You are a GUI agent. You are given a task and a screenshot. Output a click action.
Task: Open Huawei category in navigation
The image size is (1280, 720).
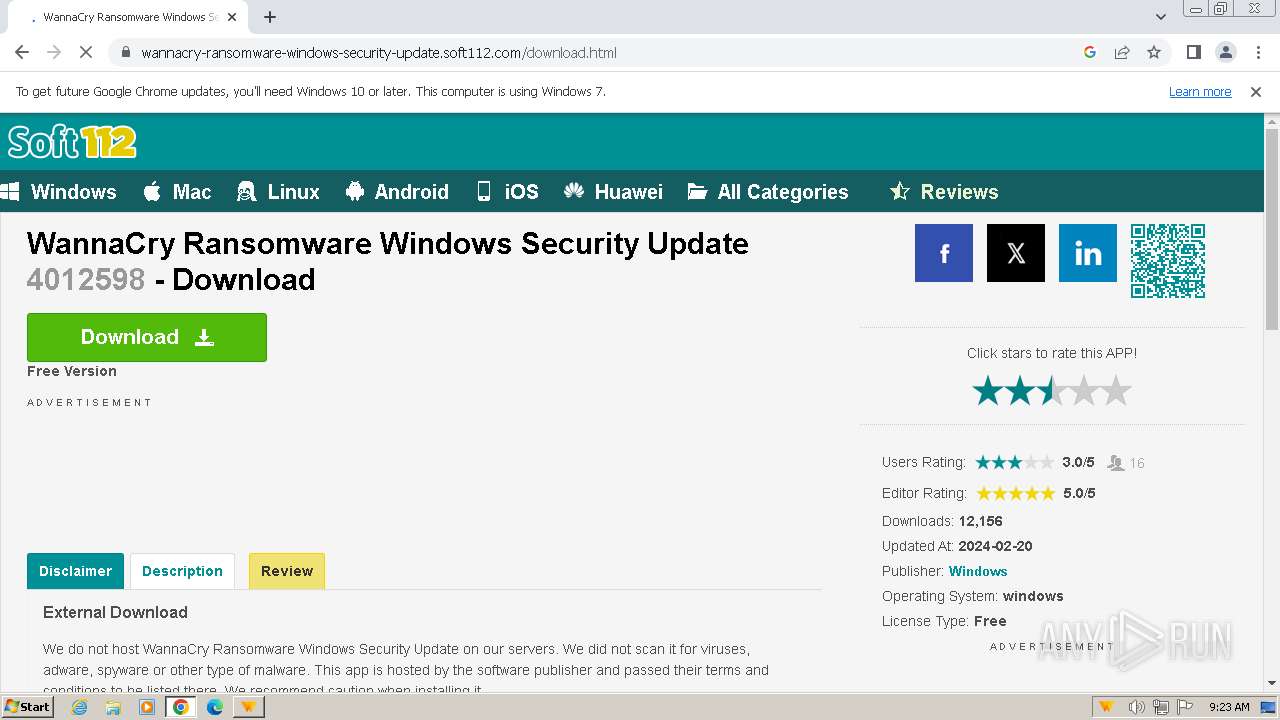pos(613,192)
